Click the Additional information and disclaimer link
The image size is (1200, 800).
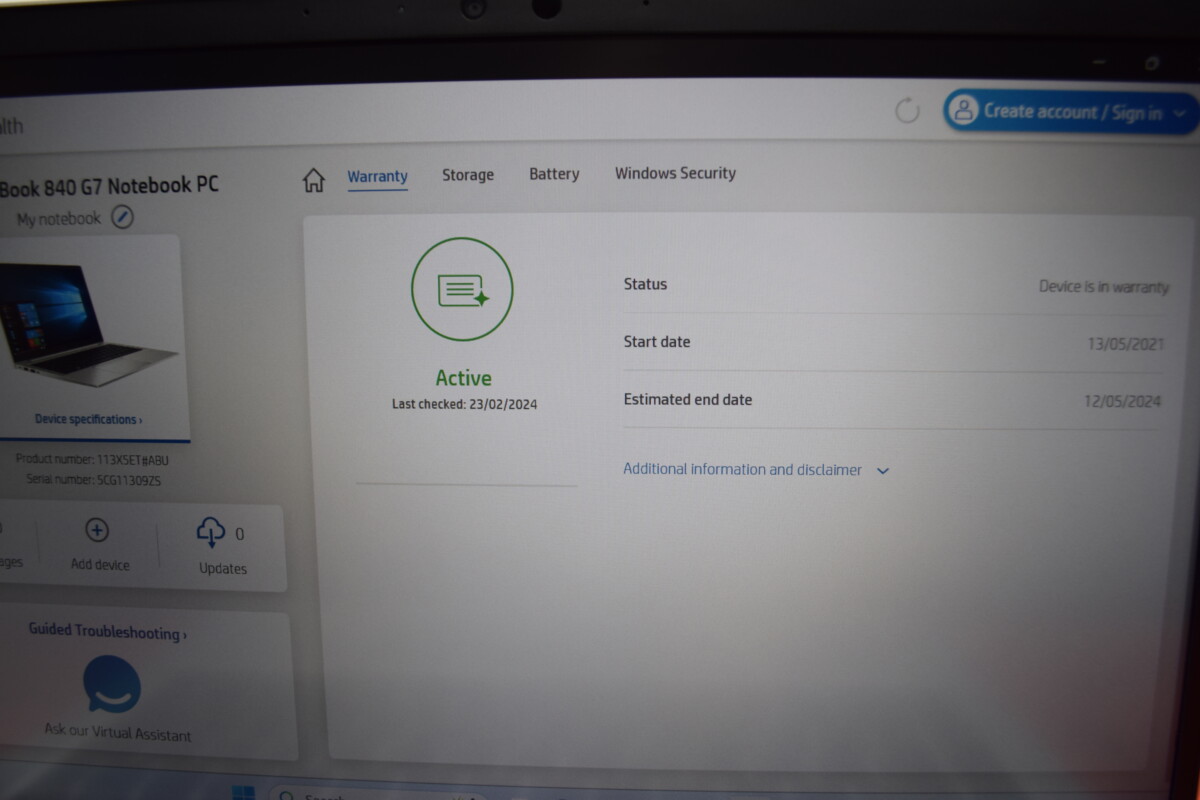tap(742, 469)
